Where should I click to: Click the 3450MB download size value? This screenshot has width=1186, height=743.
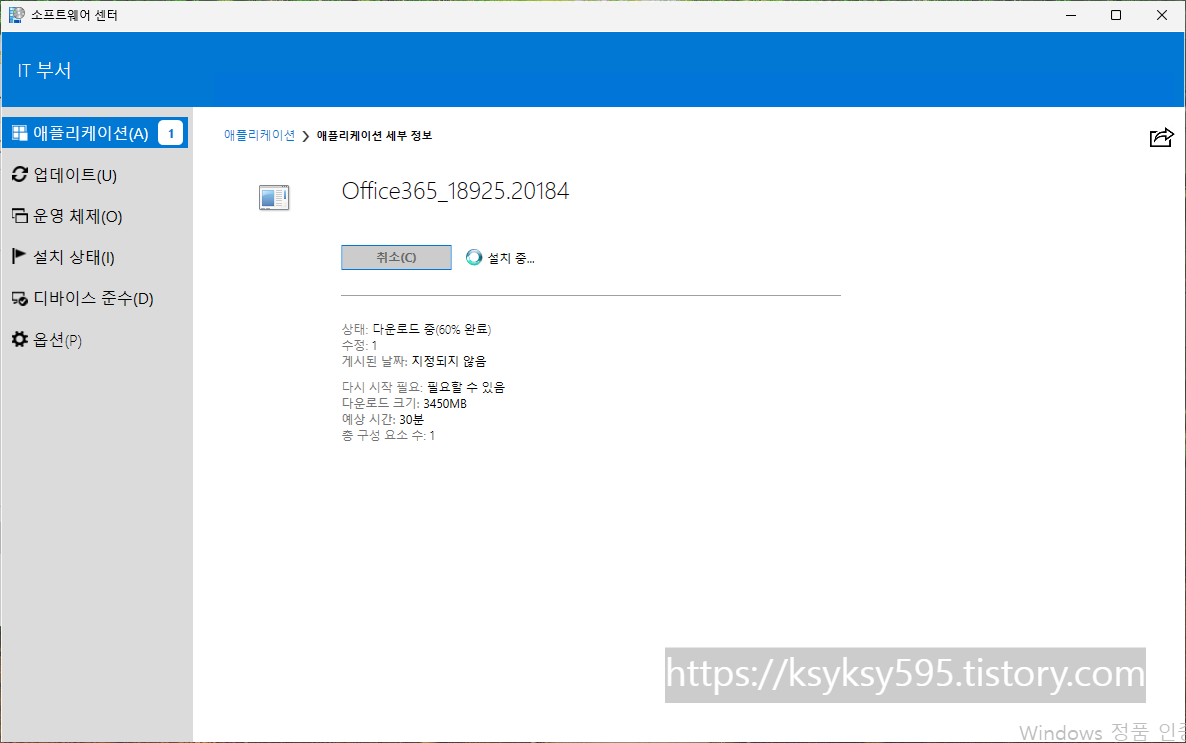click(x=445, y=403)
